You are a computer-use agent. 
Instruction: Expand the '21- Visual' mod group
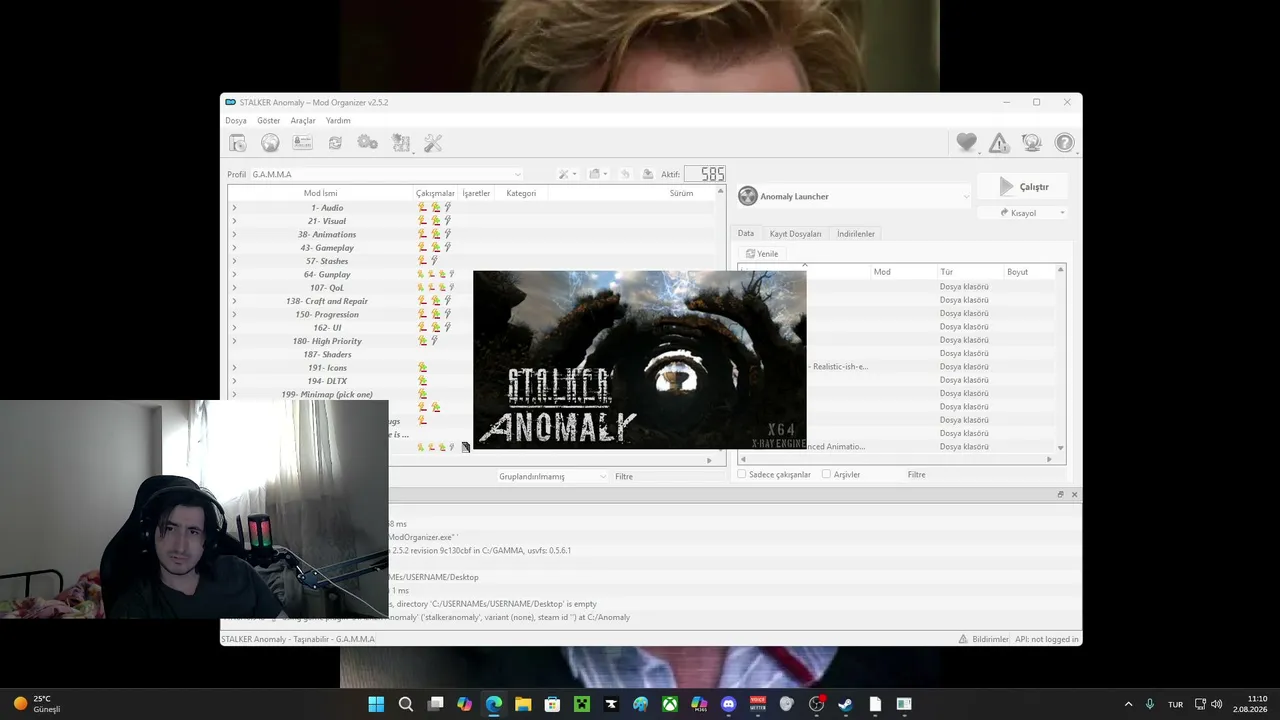click(234, 221)
